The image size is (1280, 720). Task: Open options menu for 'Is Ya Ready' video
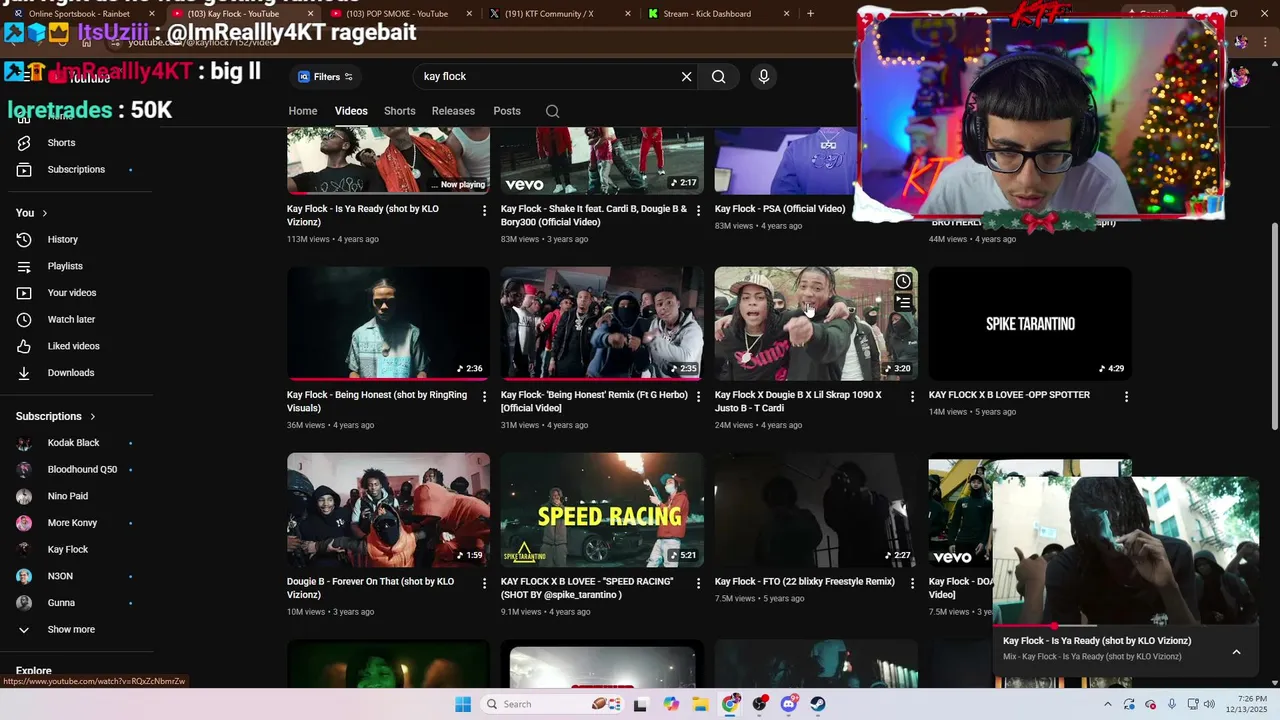pyautogui.click(x=484, y=210)
